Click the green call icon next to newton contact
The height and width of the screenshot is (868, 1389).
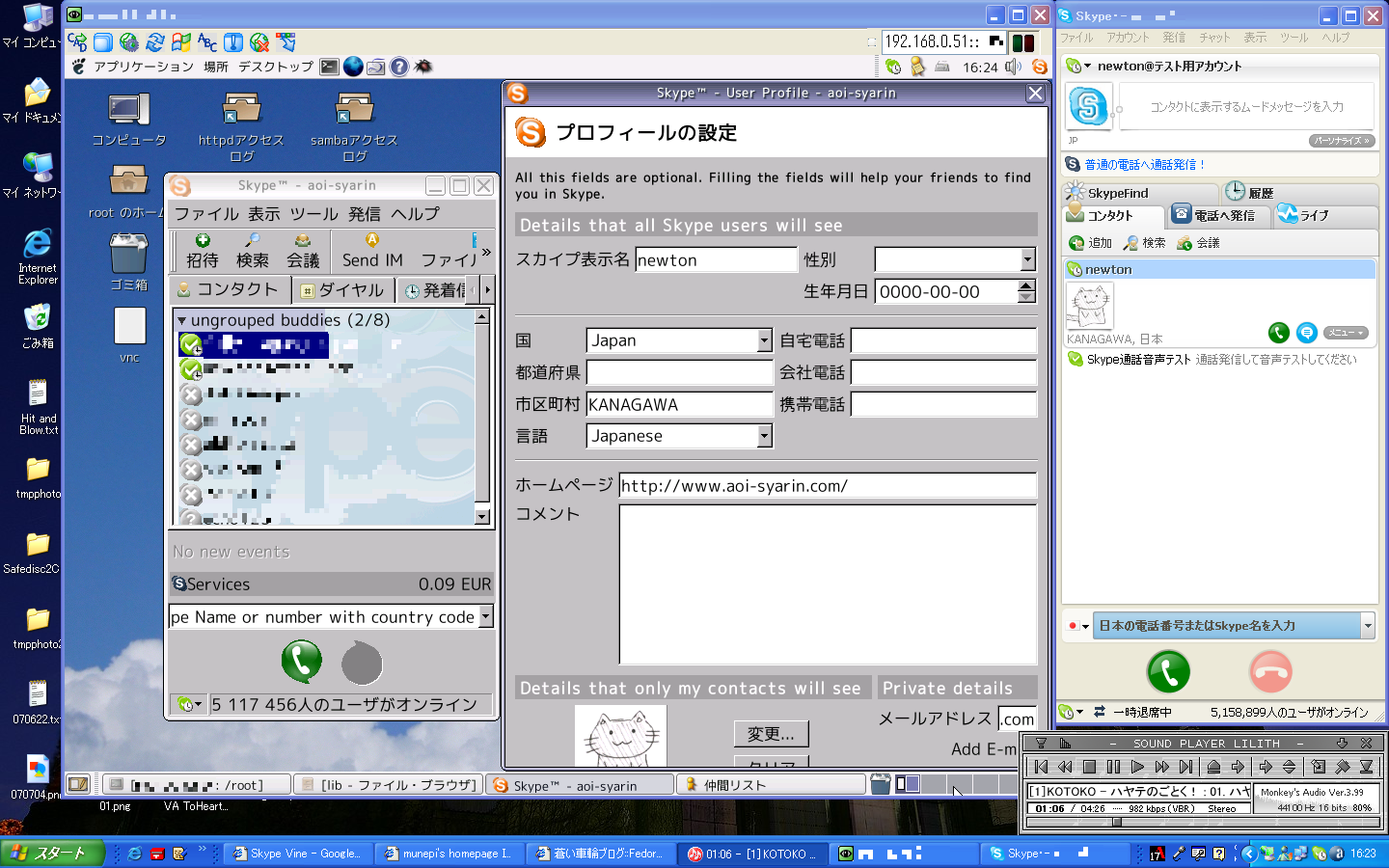tap(1279, 333)
